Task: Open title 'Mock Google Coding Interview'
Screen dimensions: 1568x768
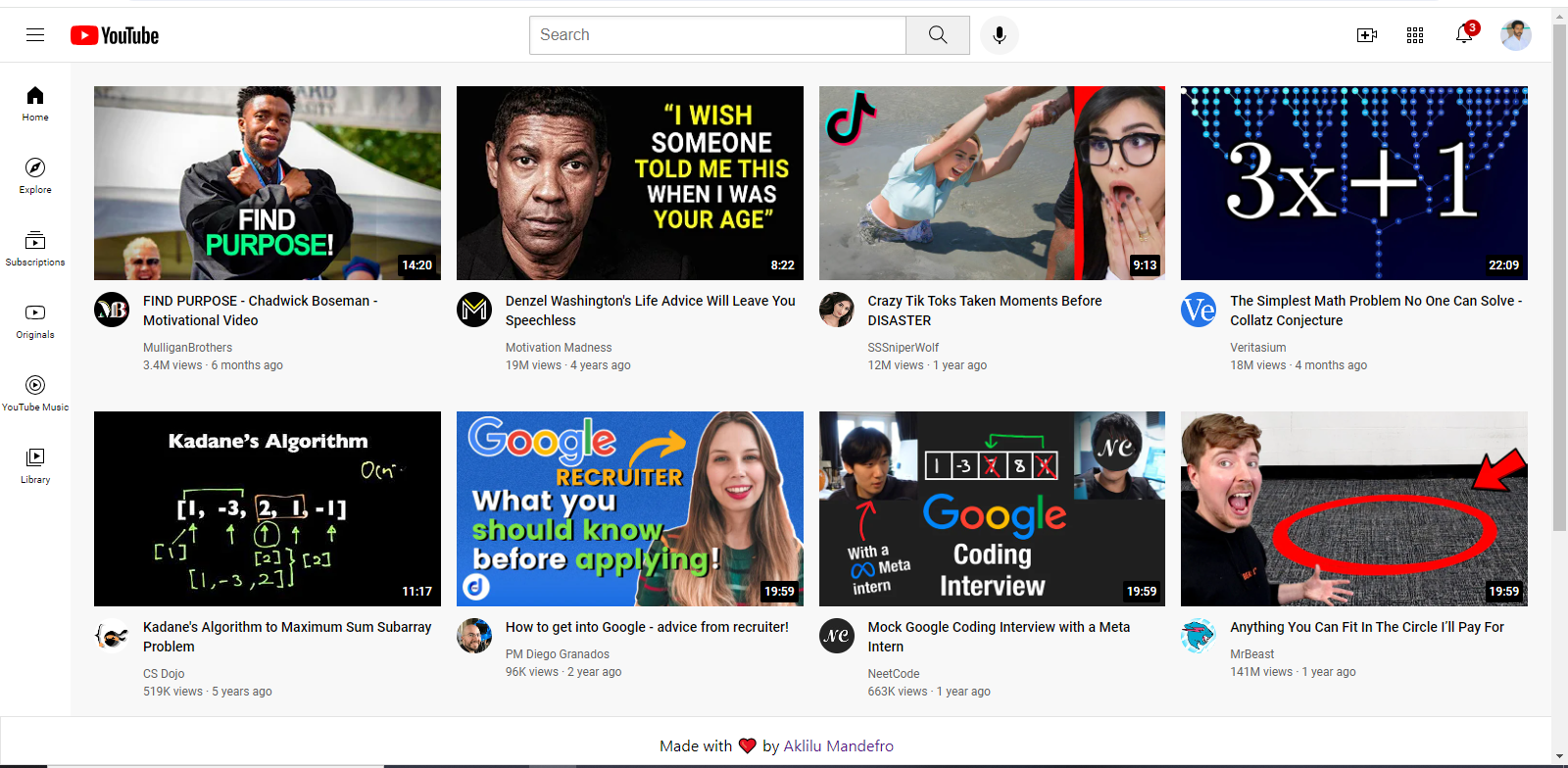Action: click(x=999, y=637)
